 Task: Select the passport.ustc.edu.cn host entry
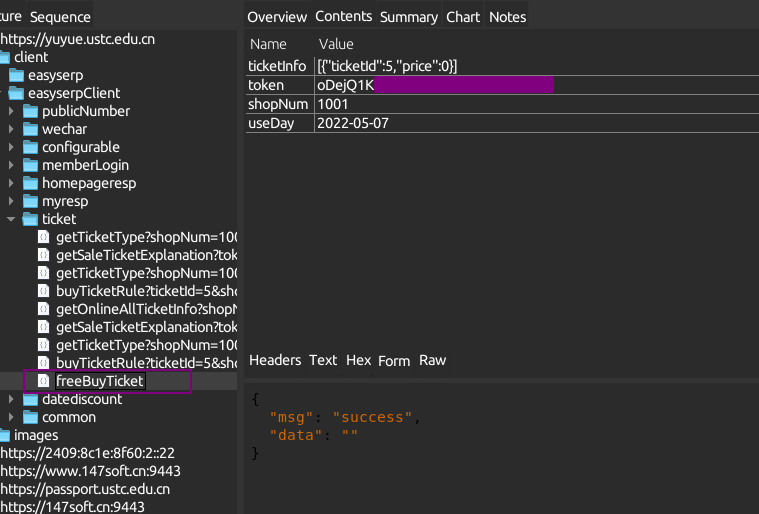pos(85,489)
